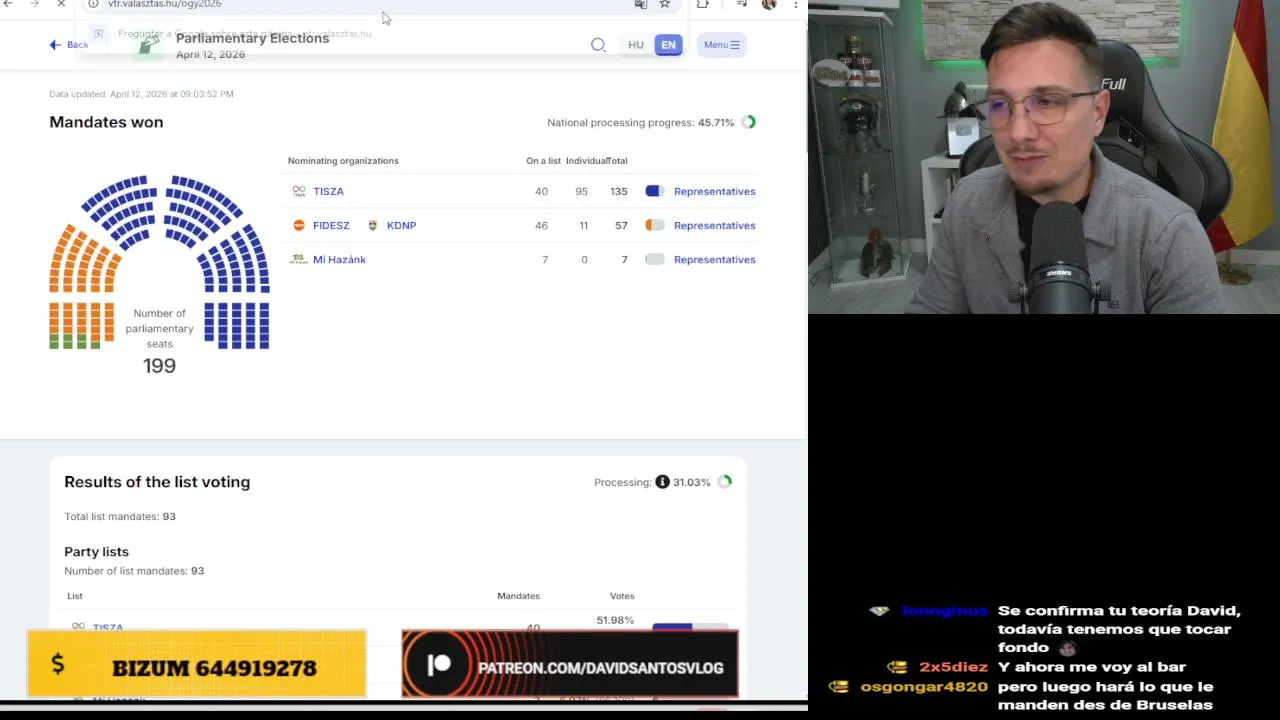Click Total list mandates: 93 text
Viewport: 1280px width, 720px height.
tap(120, 516)
